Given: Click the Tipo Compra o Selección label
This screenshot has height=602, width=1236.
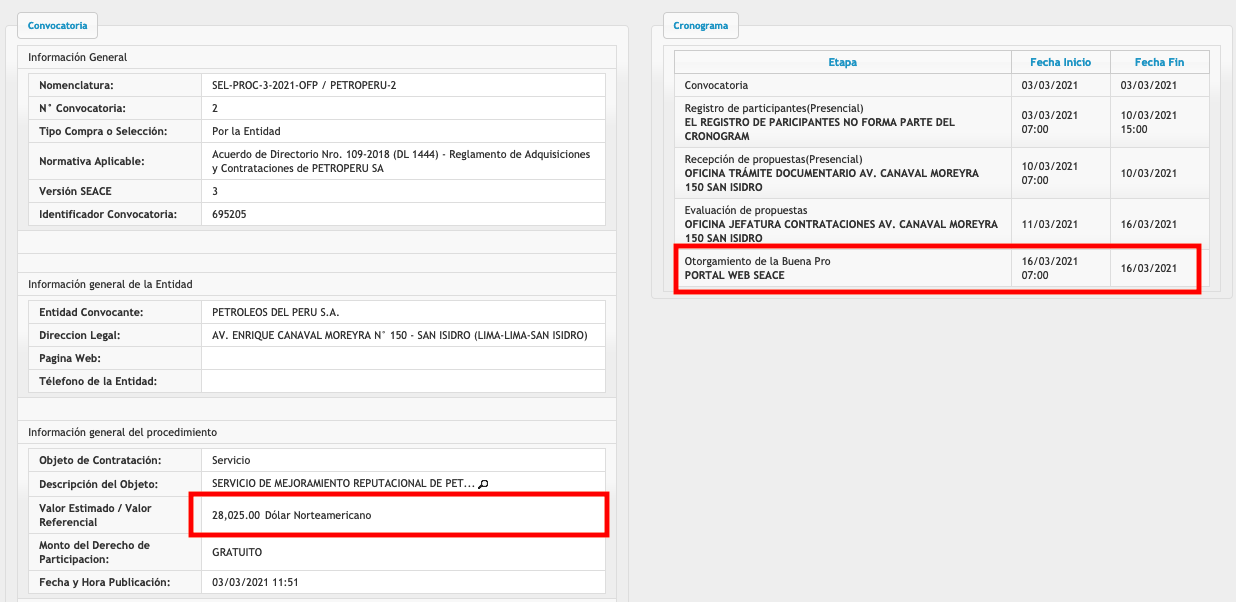Looking at the screenshot, I should [103, 131].
